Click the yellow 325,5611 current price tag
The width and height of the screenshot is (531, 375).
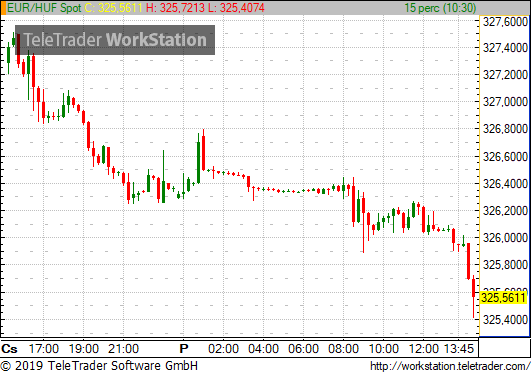(504, 298)
